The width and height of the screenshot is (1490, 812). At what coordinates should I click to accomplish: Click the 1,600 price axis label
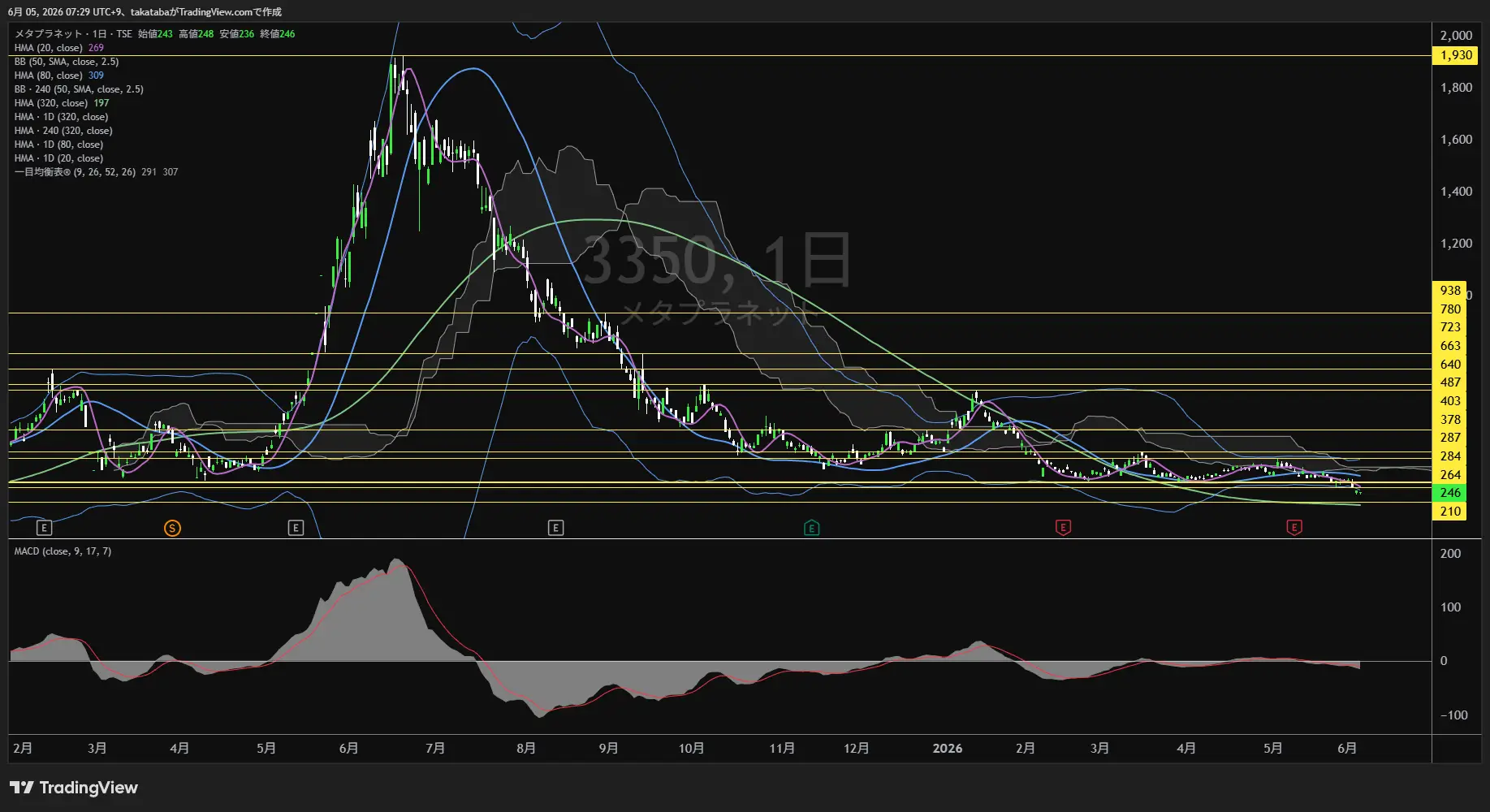[x=1456, y=140]
